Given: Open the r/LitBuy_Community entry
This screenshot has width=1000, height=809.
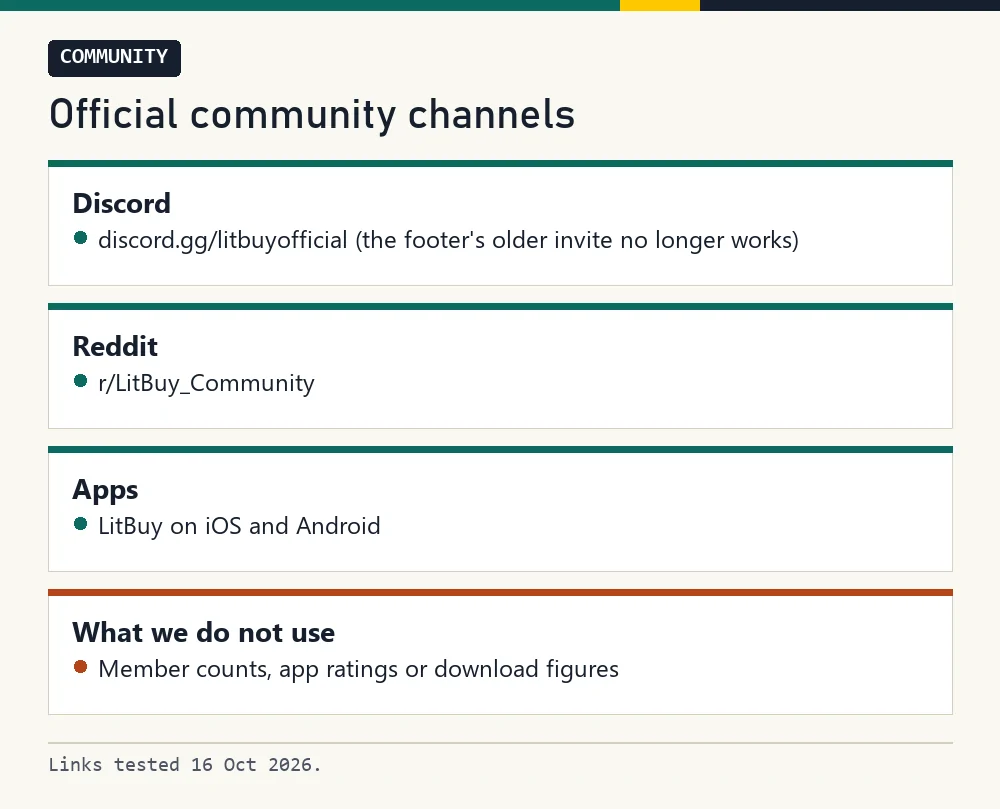Looking at the screenshot, I should [x=206, y=383].
